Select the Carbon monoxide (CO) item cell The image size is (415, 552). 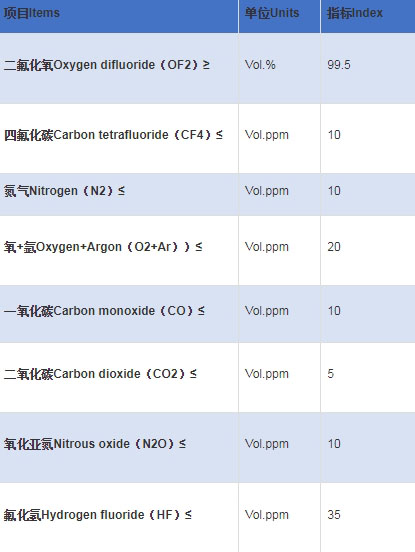tap(119, 314)
